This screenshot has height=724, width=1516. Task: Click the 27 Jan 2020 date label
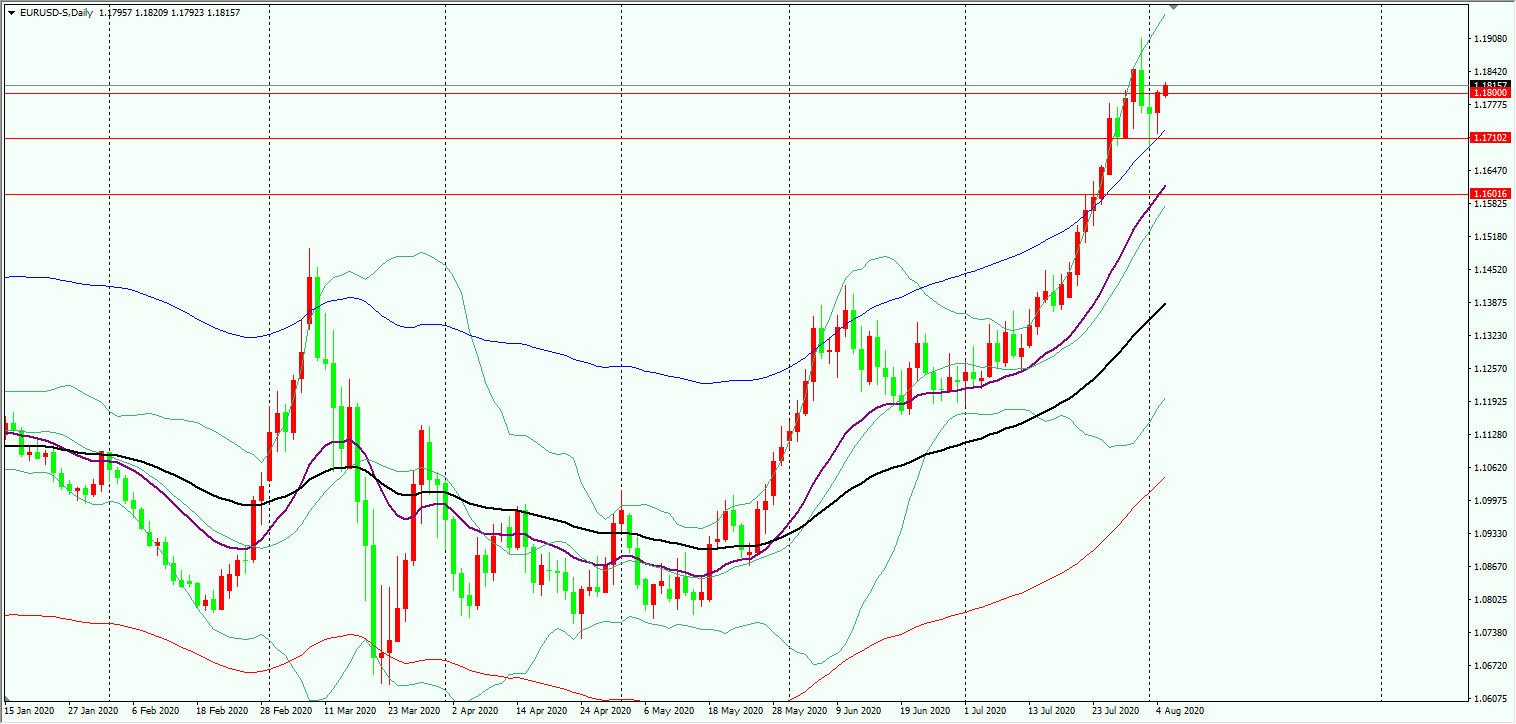point(92,711)
